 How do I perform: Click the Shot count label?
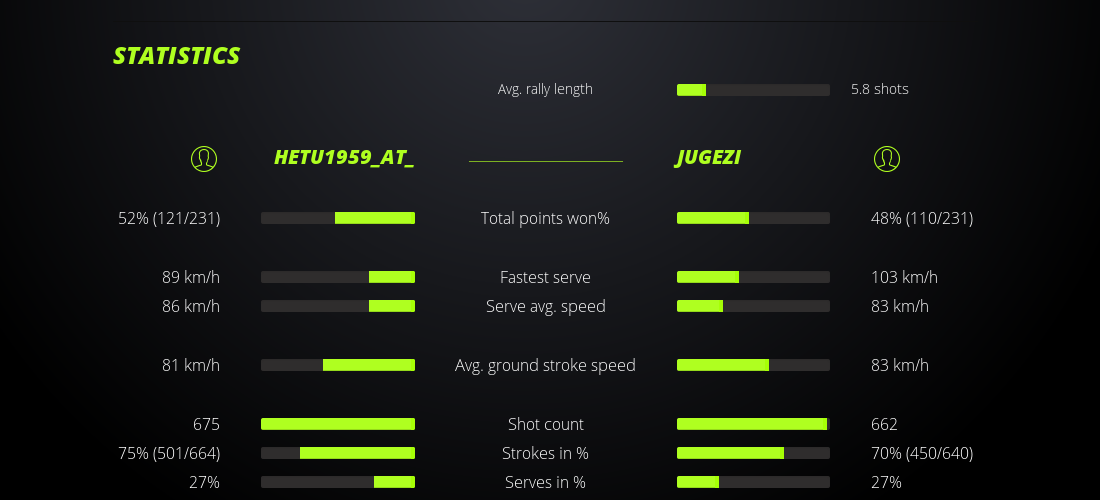(x=545, y=424)
